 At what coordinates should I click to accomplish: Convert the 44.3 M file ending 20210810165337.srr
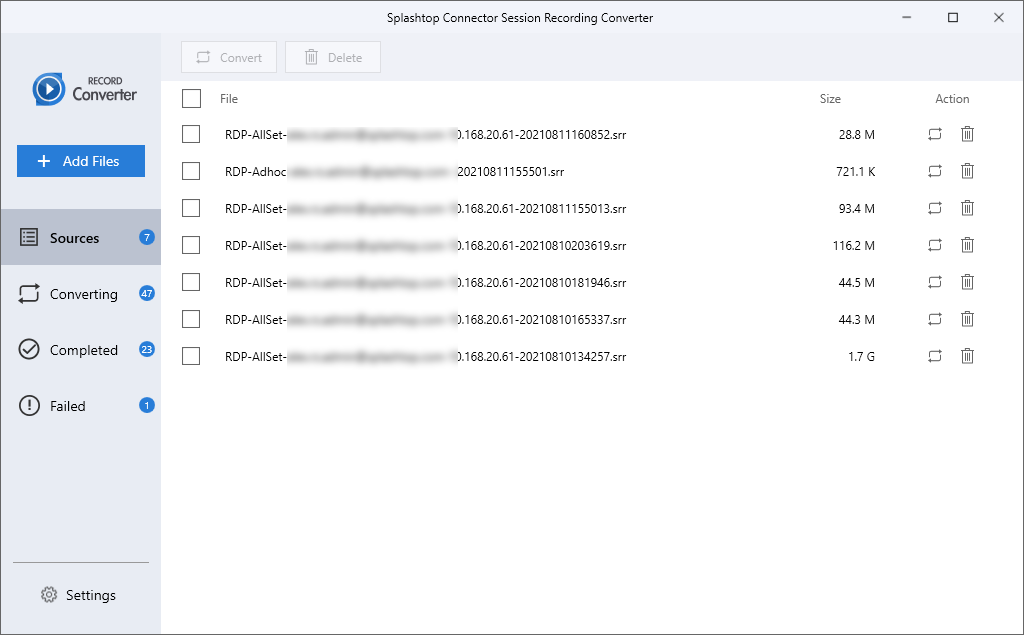[935, 319]
